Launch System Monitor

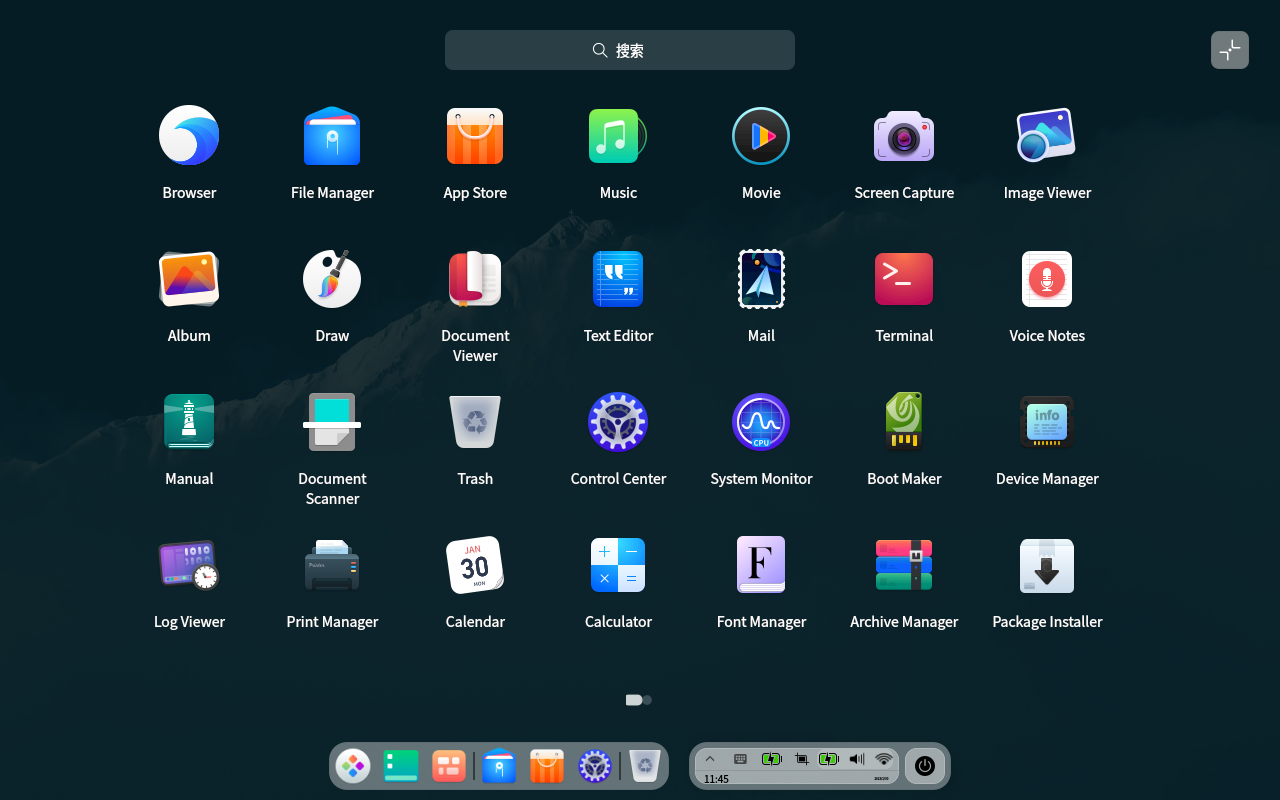(x=761, y=421)
